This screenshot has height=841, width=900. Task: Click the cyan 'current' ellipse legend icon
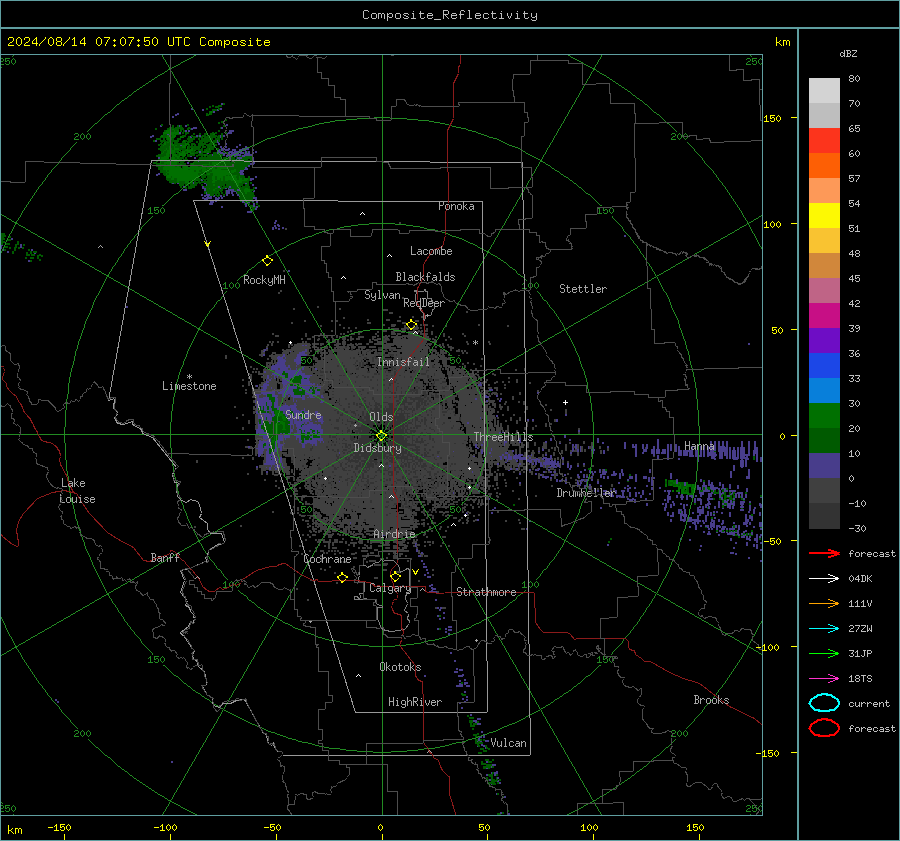pyautogui.click(x=824, y=703)
